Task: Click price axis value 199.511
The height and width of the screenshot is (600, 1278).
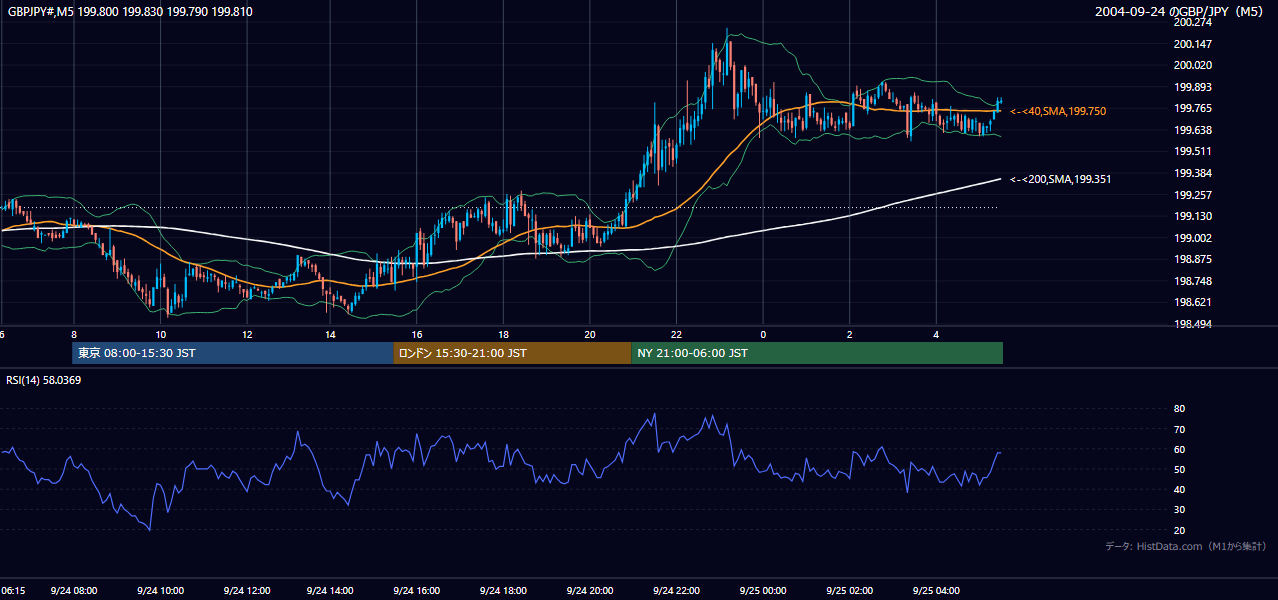Action: click(1193, 151)
